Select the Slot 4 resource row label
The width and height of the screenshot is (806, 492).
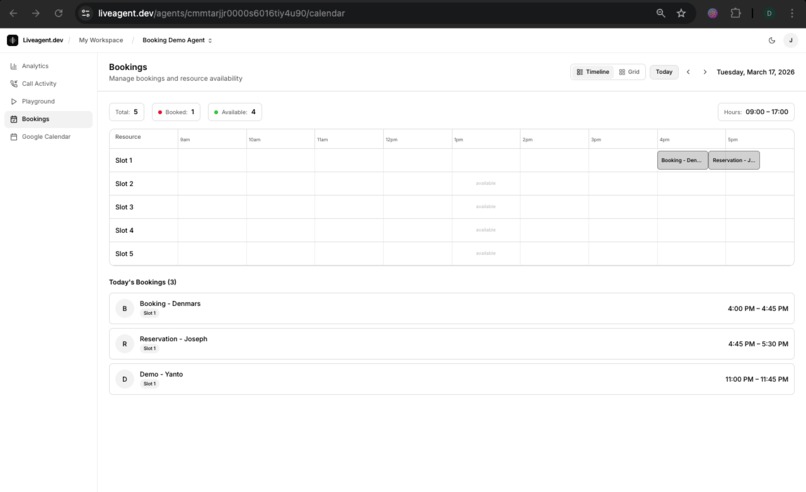[124, 230]
